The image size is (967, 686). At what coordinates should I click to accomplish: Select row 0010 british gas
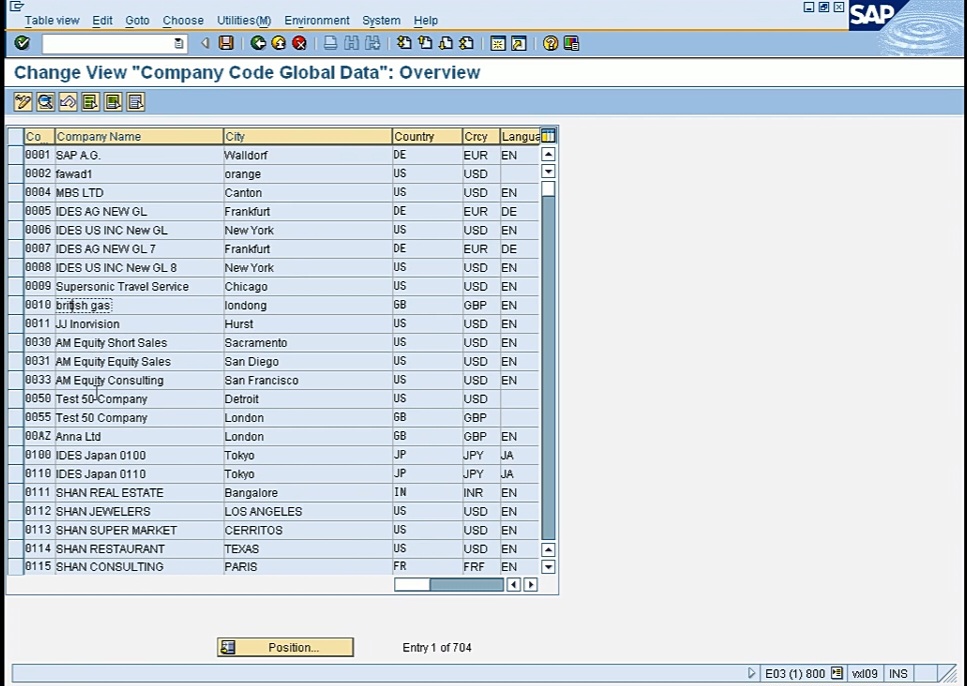pos(16,305)
